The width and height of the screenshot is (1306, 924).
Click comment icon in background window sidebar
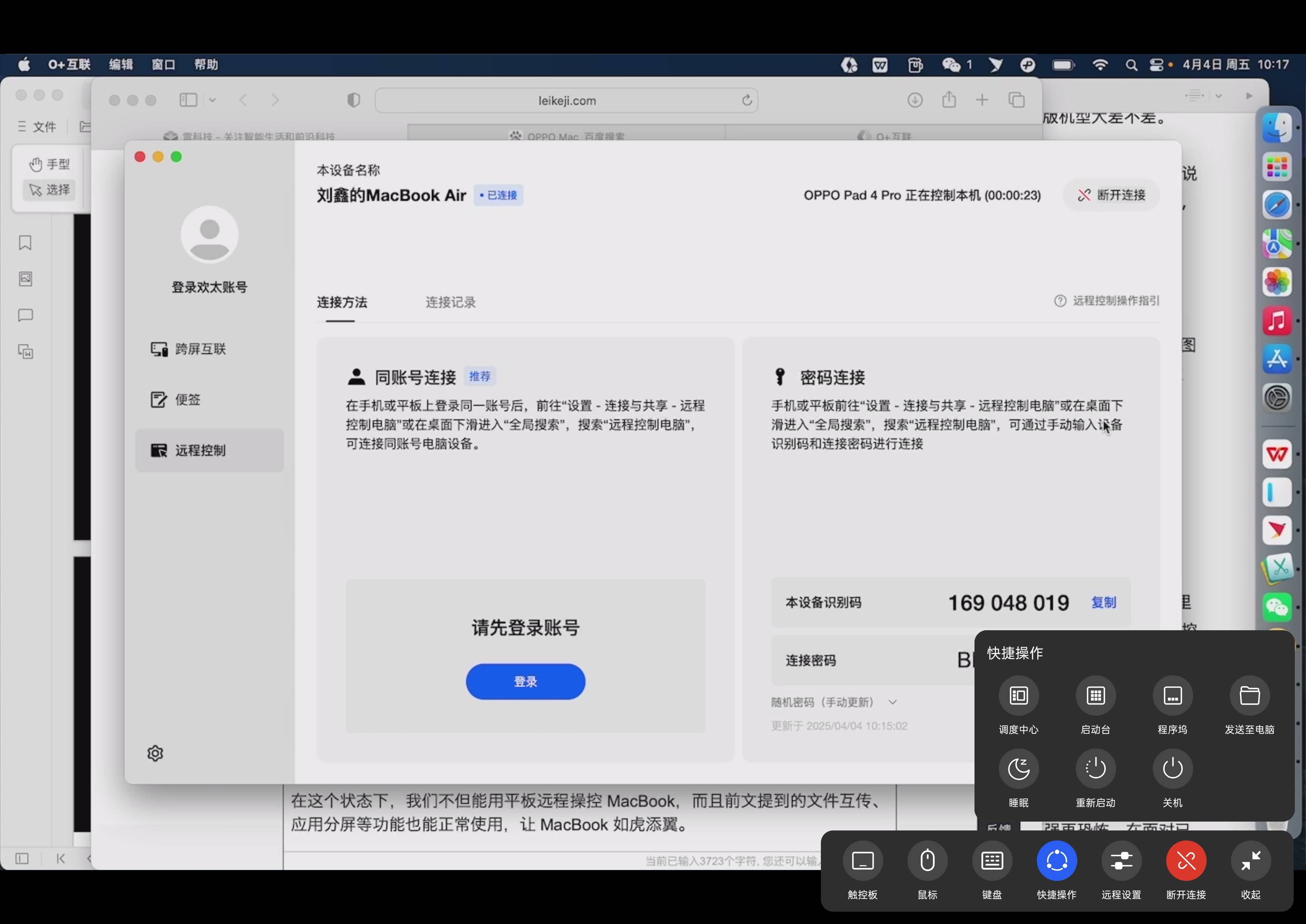[x=25, y=315]
